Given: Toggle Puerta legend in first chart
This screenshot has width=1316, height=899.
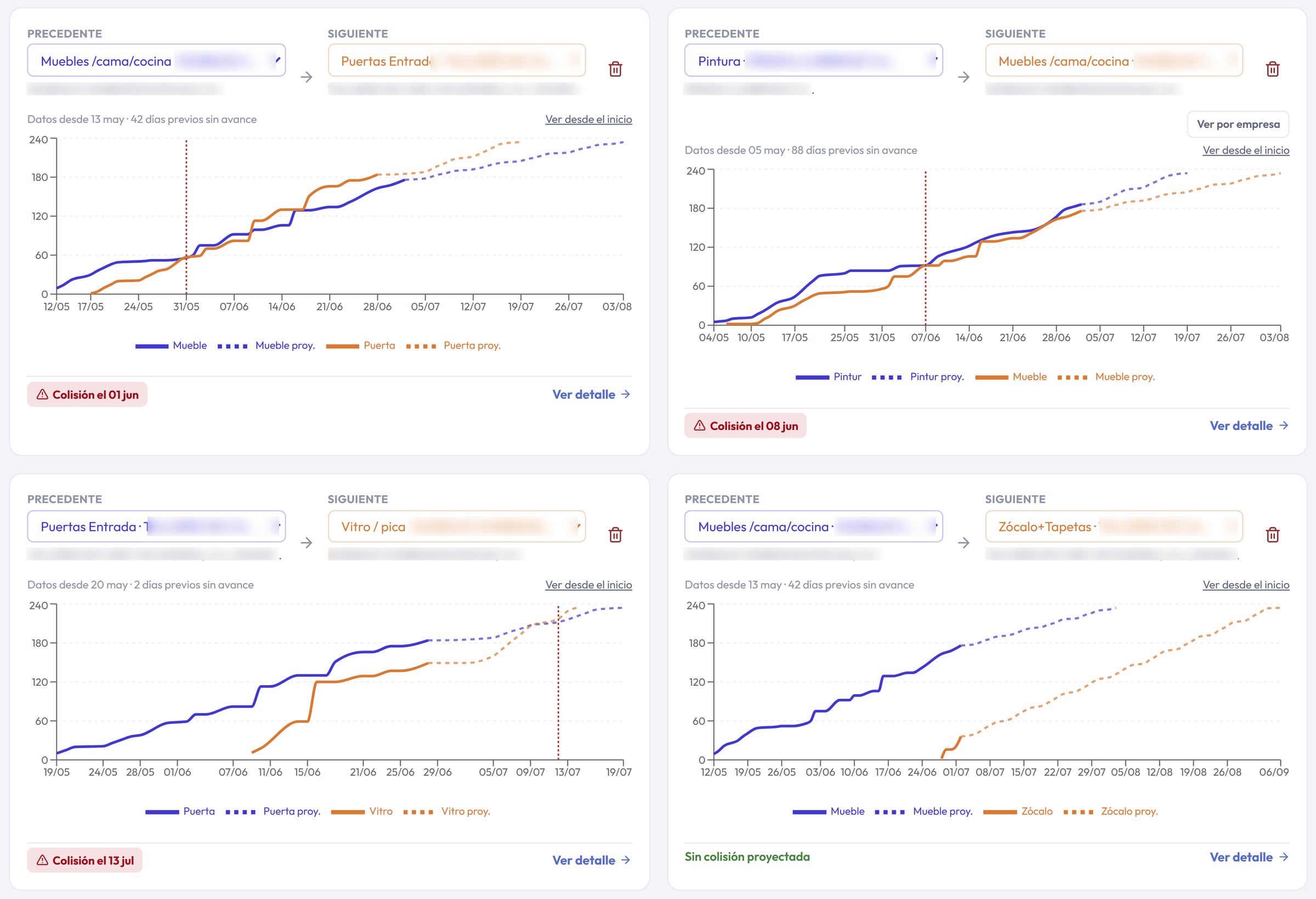Looking at the screenshot, I should click(361, 346).
